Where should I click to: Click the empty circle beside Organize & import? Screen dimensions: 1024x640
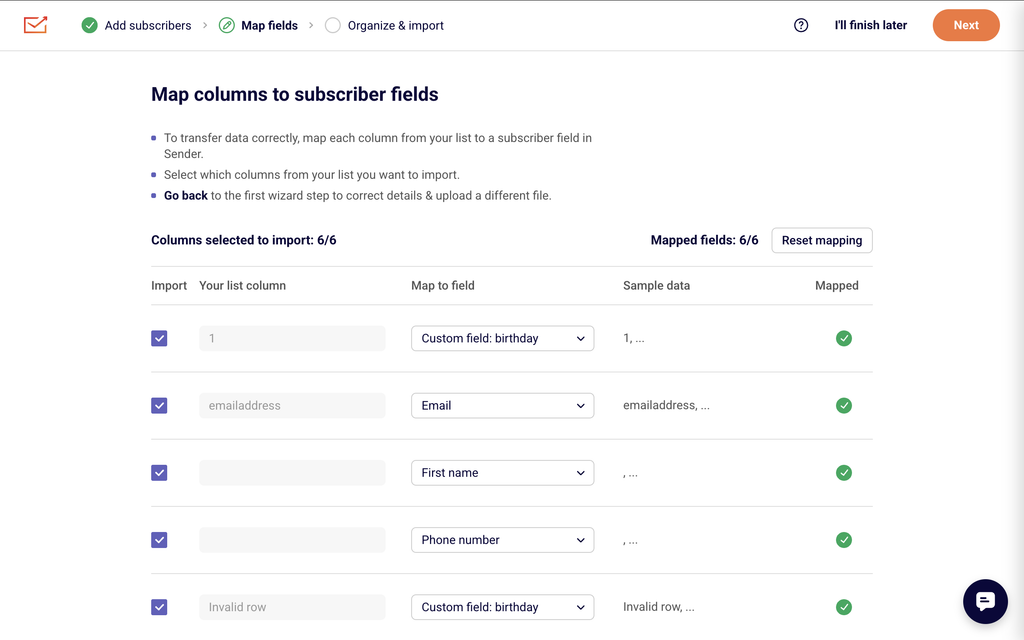pos(332,25)
